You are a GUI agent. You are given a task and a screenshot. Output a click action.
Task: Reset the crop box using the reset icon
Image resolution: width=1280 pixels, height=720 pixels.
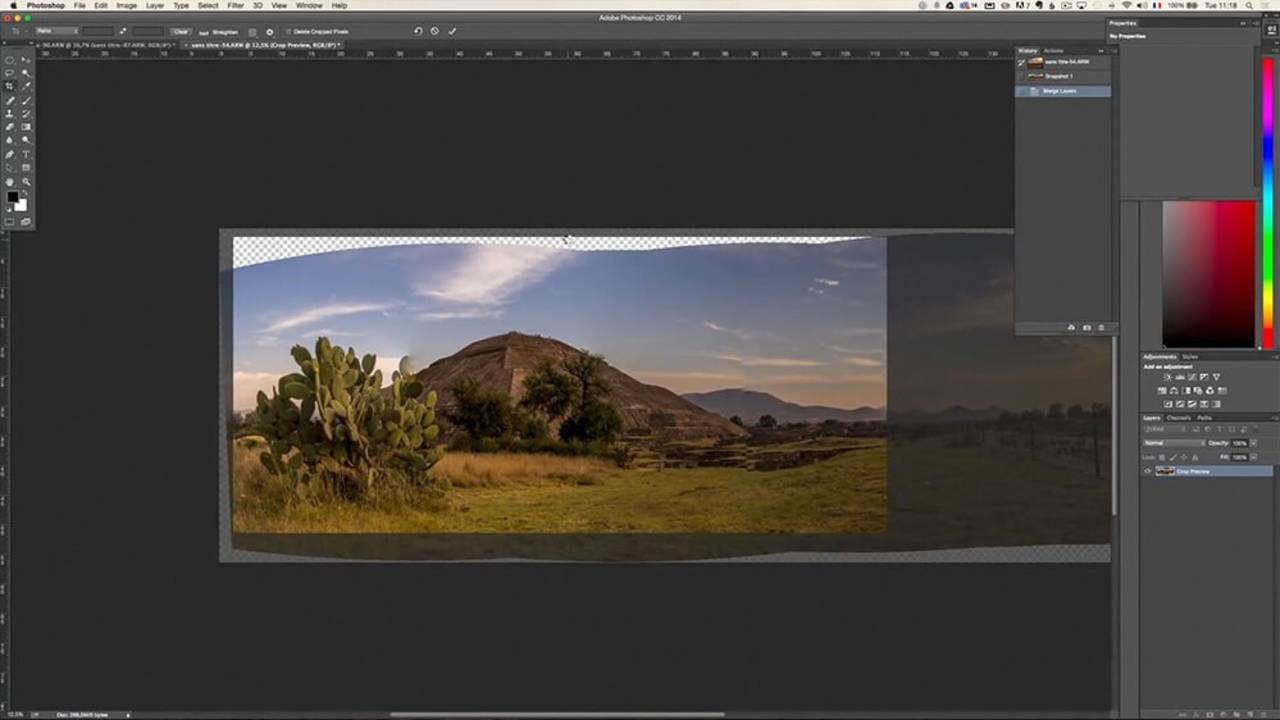click(x=418, y=31)
